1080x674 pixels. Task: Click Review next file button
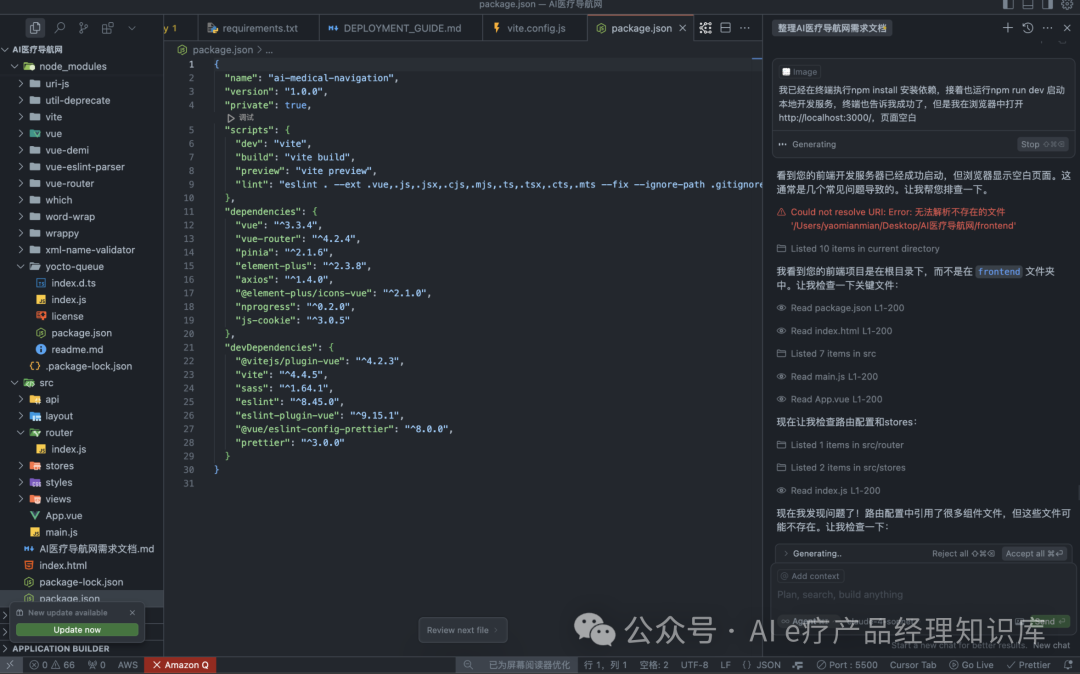(x=462, y=629)
